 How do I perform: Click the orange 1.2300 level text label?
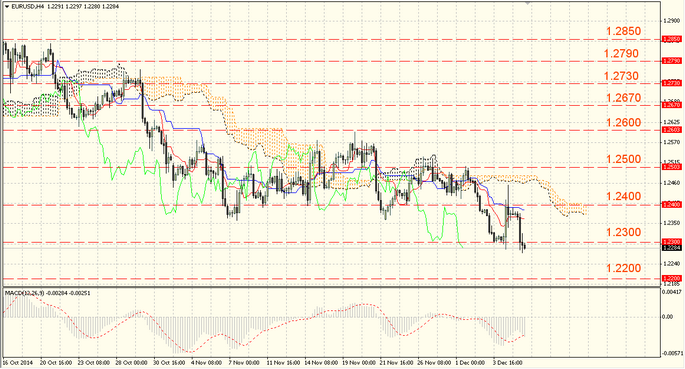click(623, 232)
